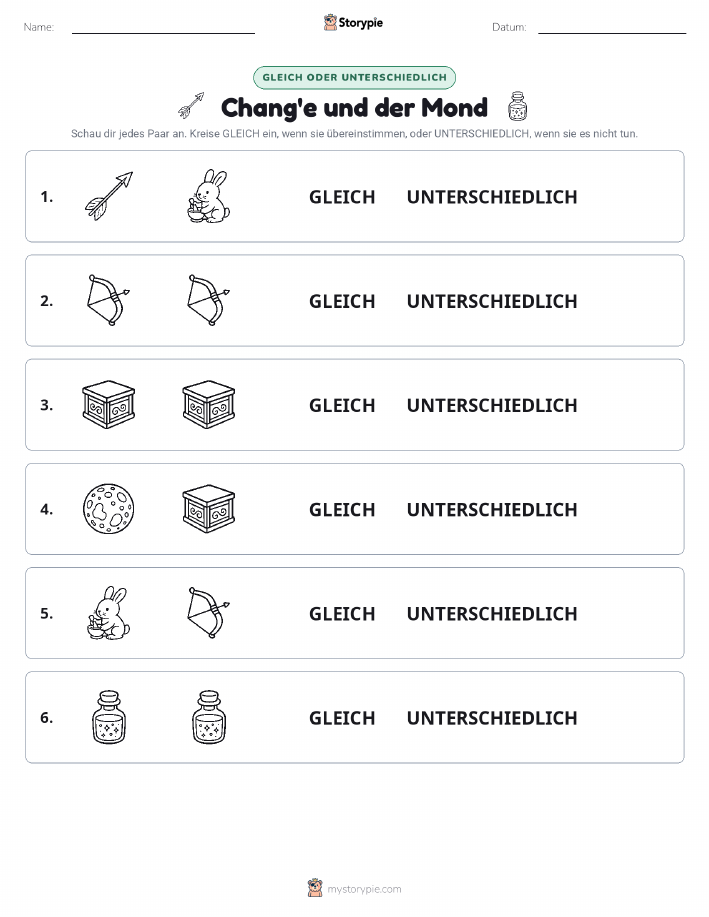The width and height of the screenshot is (709, 917).
Task: Click the second chest in row 3
Action: click(x=209, y=405)
